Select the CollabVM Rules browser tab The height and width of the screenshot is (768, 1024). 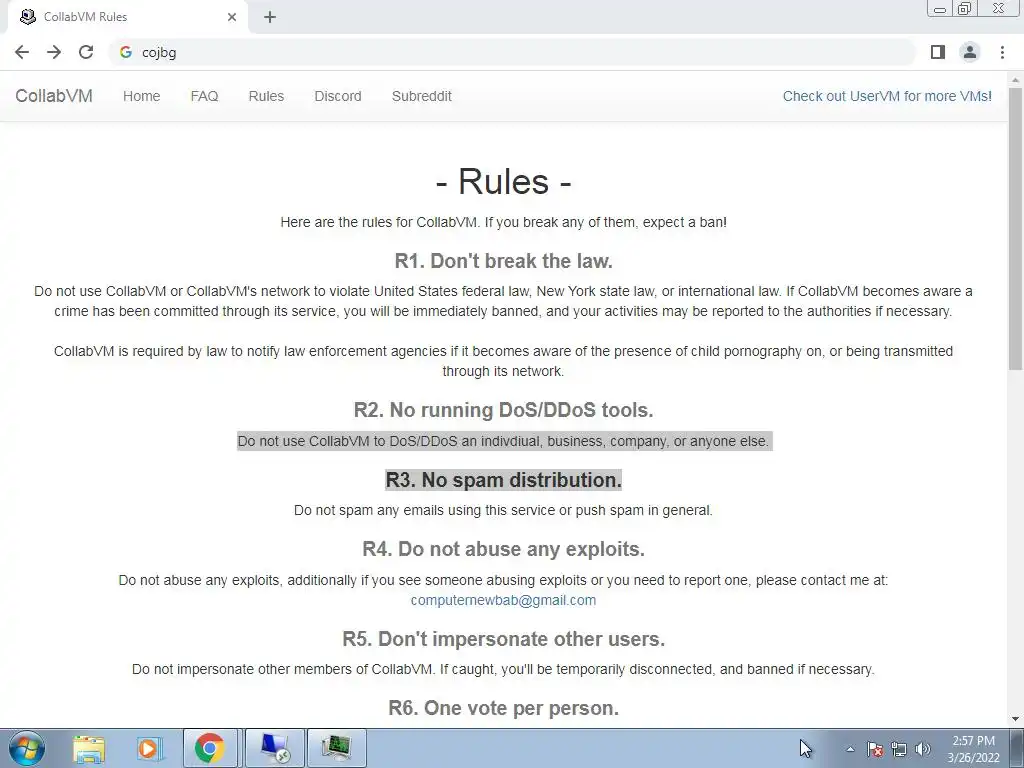point(129,17)
